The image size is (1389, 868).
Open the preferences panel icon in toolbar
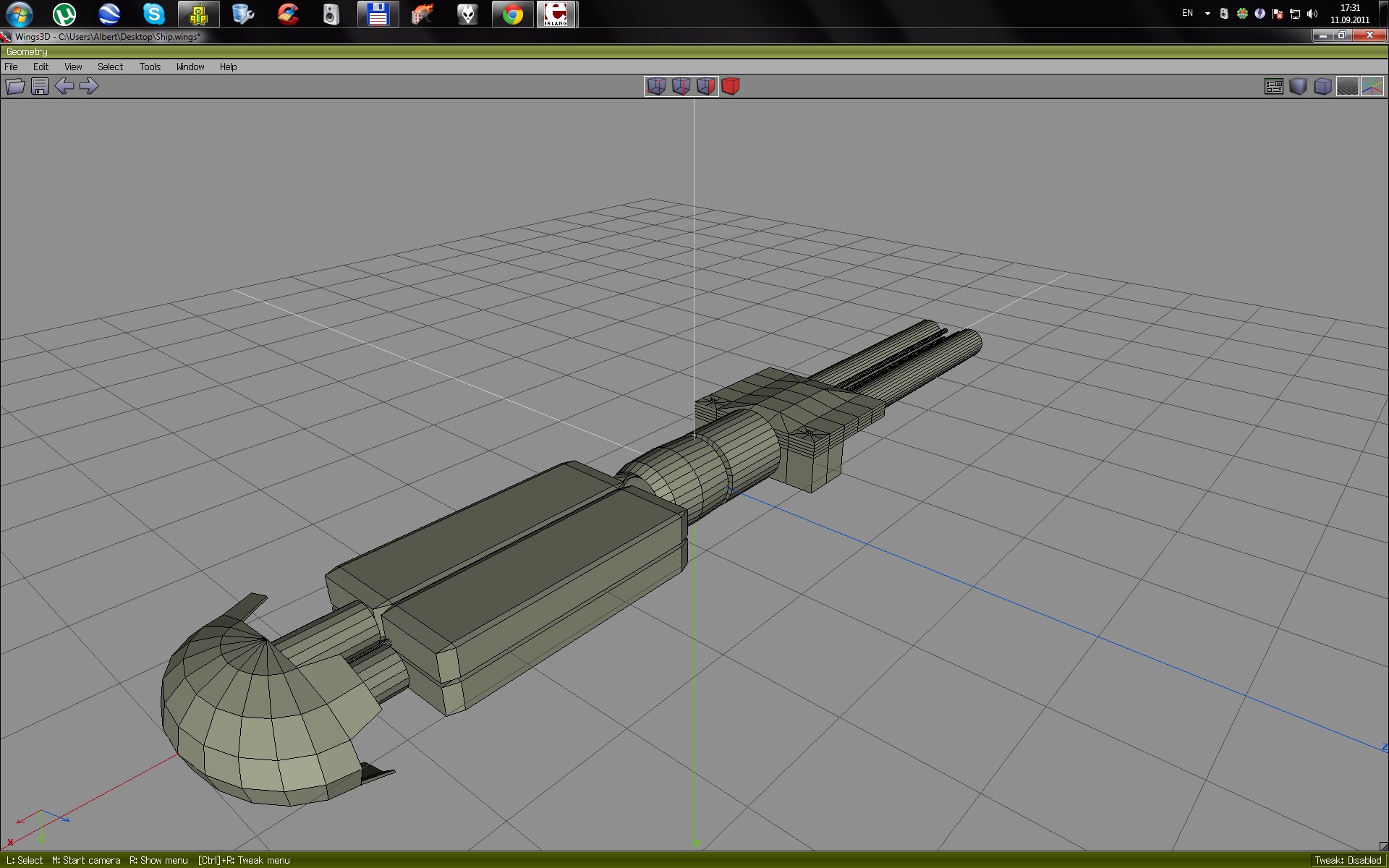point(1274,87)
